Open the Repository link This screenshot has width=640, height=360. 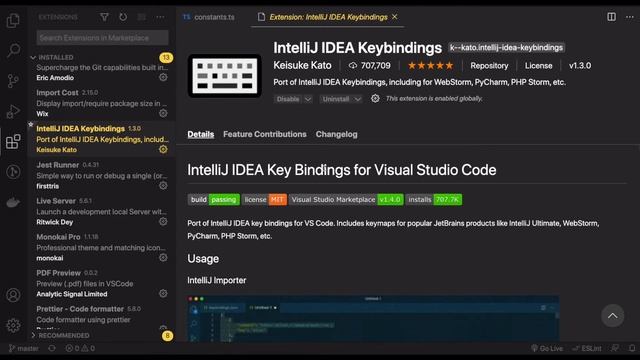[489, 66]
